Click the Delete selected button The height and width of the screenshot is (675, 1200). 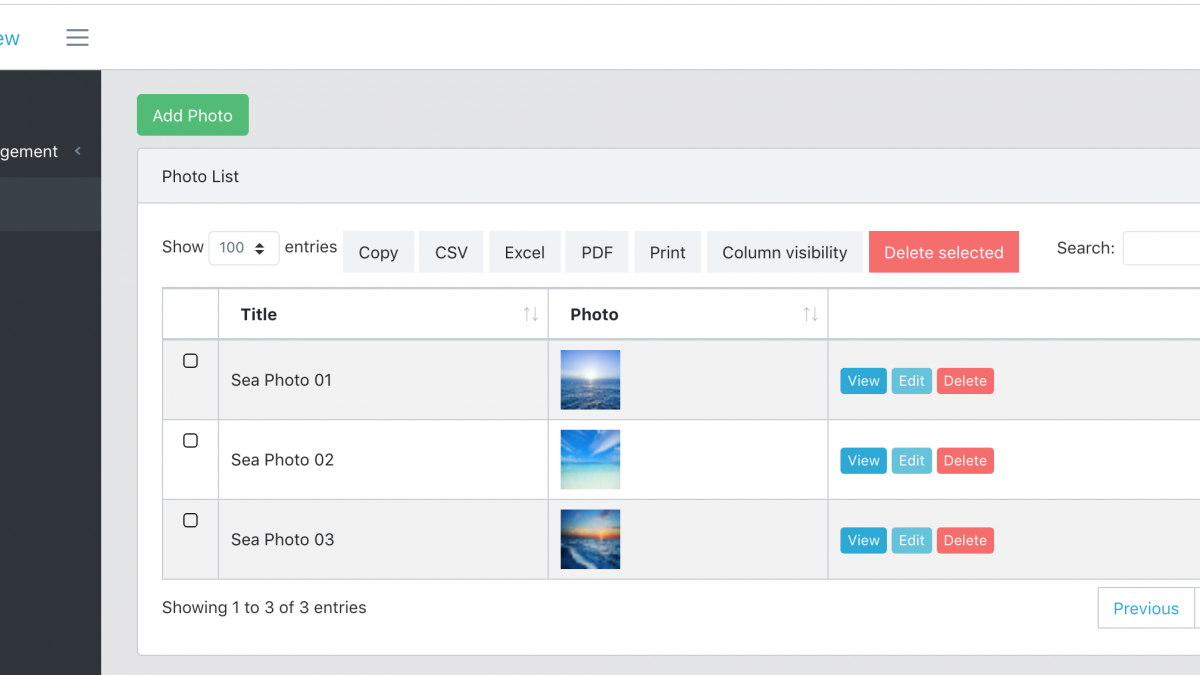944,252
